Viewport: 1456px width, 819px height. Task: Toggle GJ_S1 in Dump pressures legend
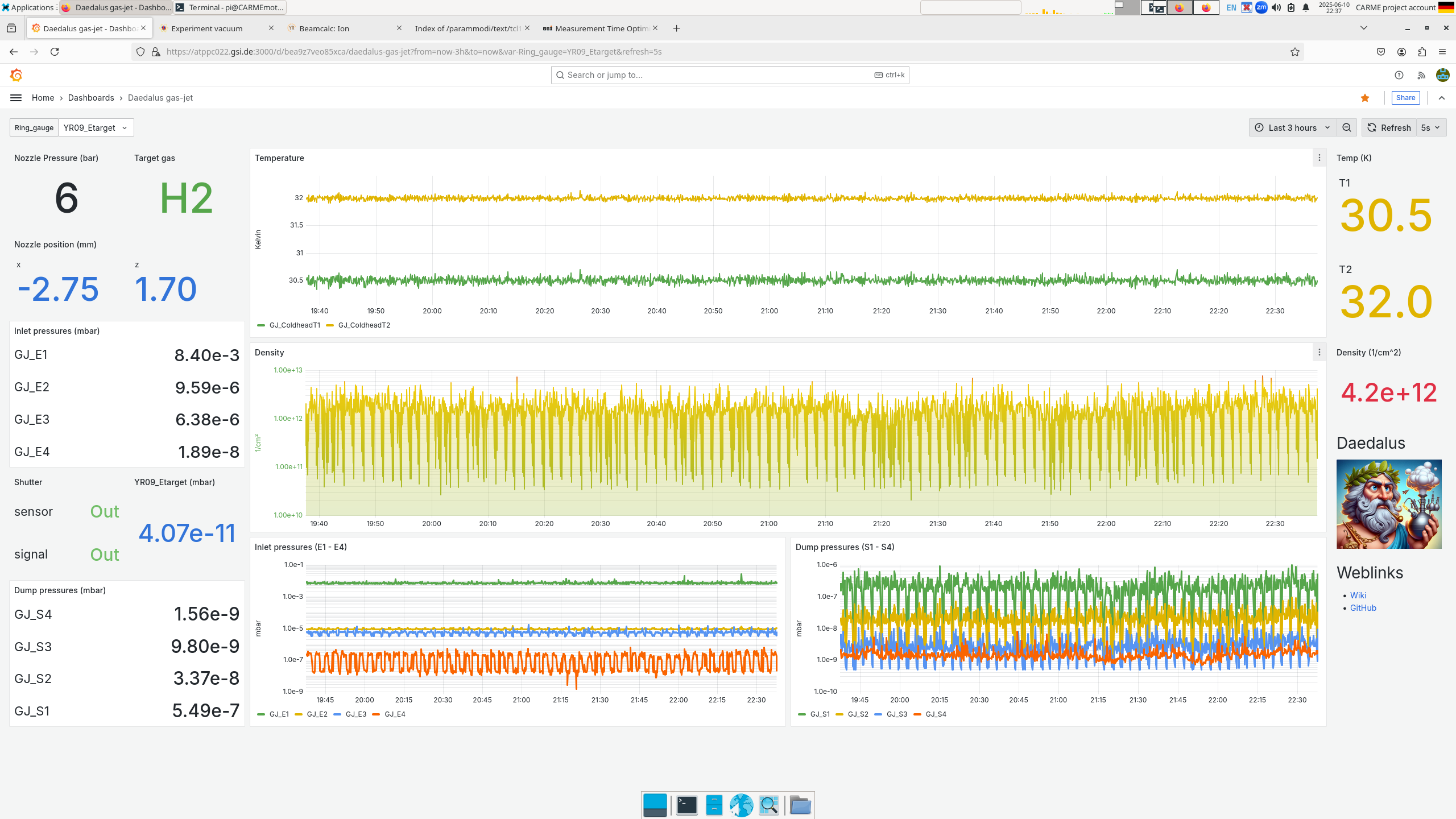click(820, 714)
